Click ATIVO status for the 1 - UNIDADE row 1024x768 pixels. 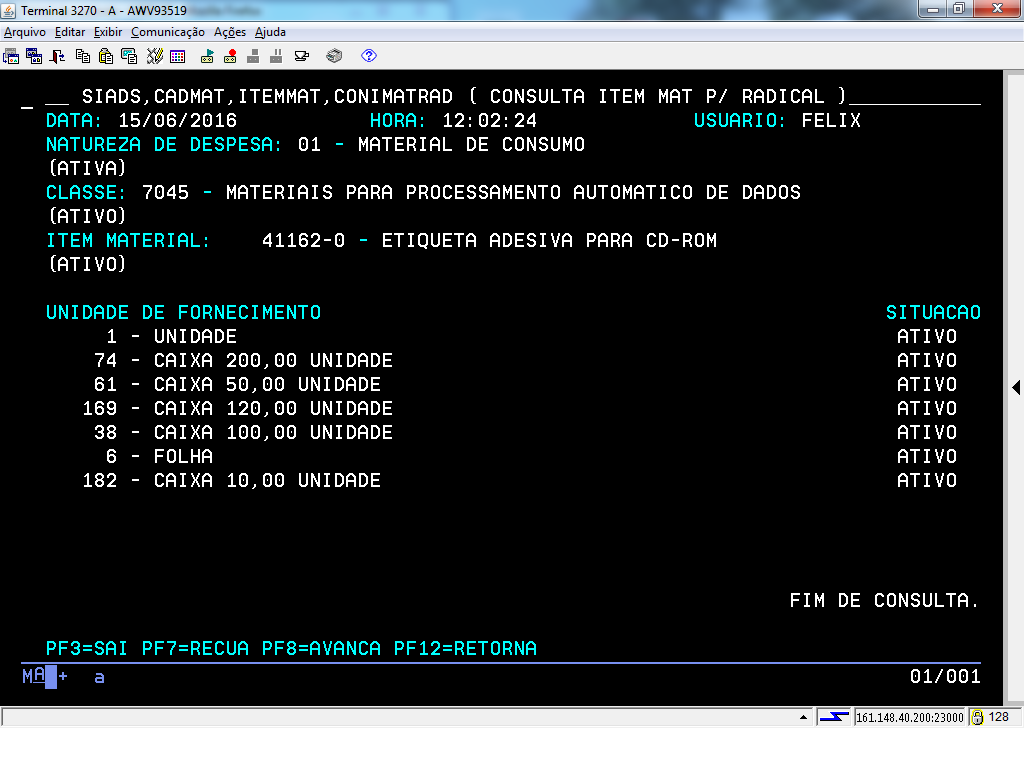point(927,336)
